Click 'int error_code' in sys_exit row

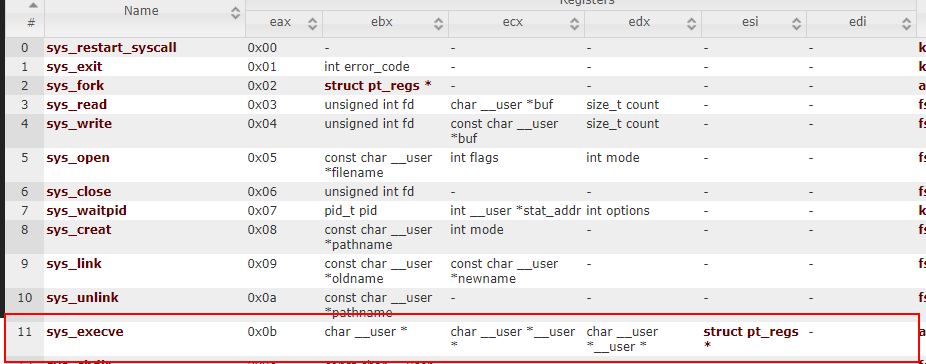367,67
